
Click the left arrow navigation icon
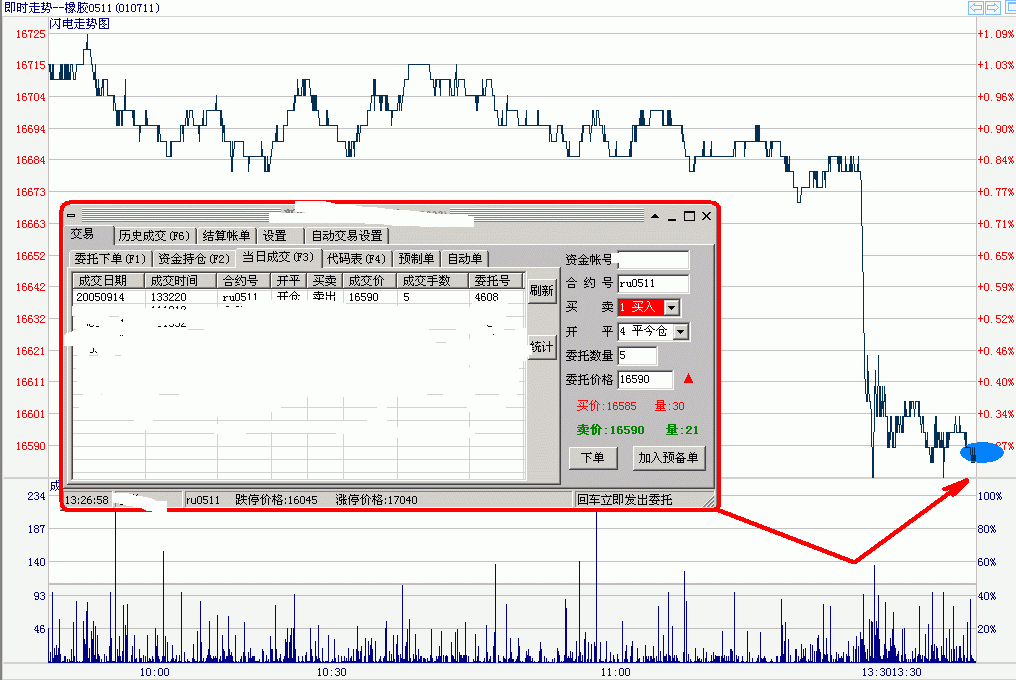tap(976, 8)
